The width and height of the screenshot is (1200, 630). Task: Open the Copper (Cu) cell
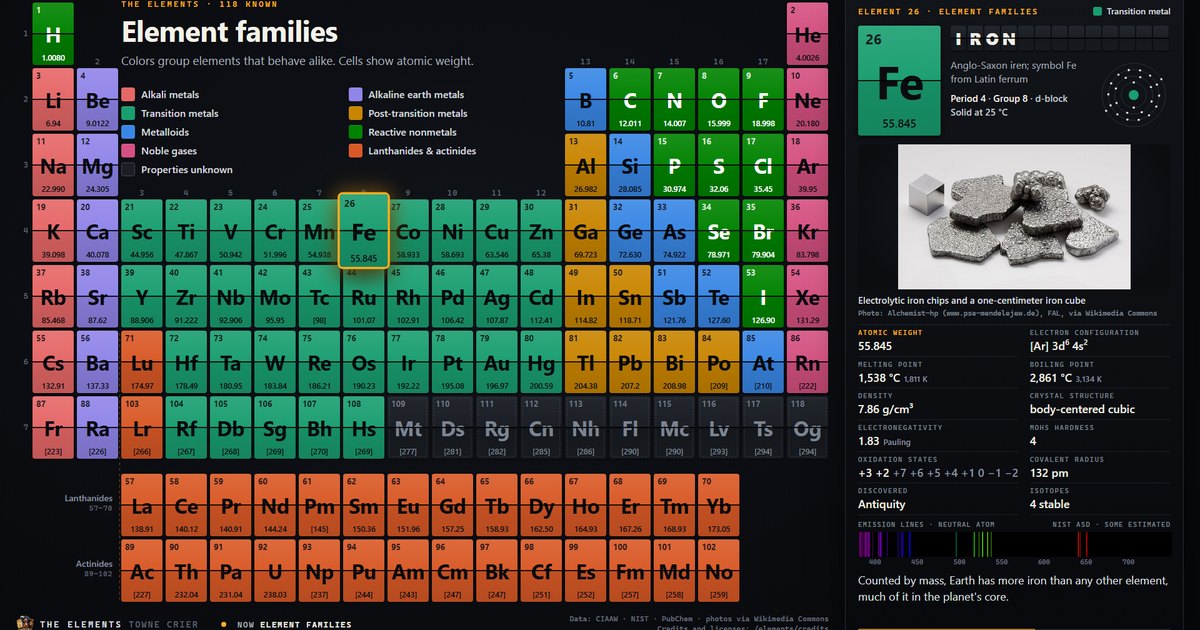(x=497, y=231)
